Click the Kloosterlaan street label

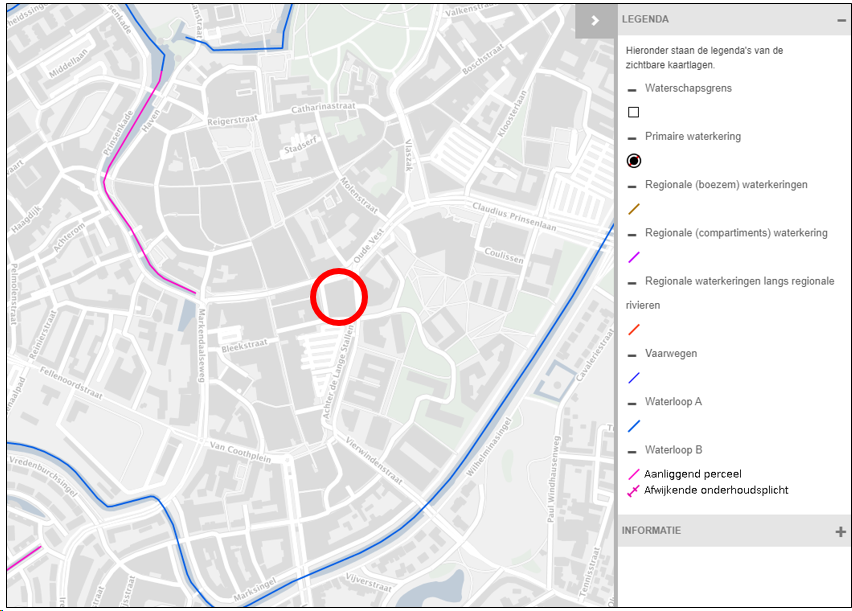tap(512, 114)
